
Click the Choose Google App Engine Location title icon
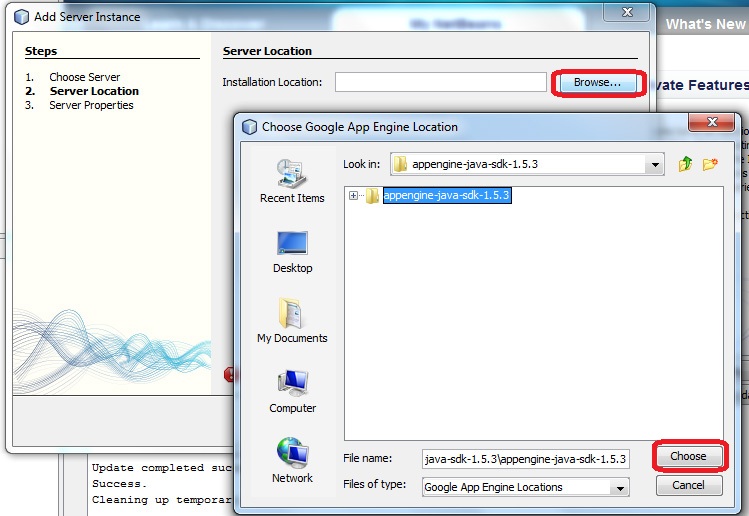click(x=249, y=127)
